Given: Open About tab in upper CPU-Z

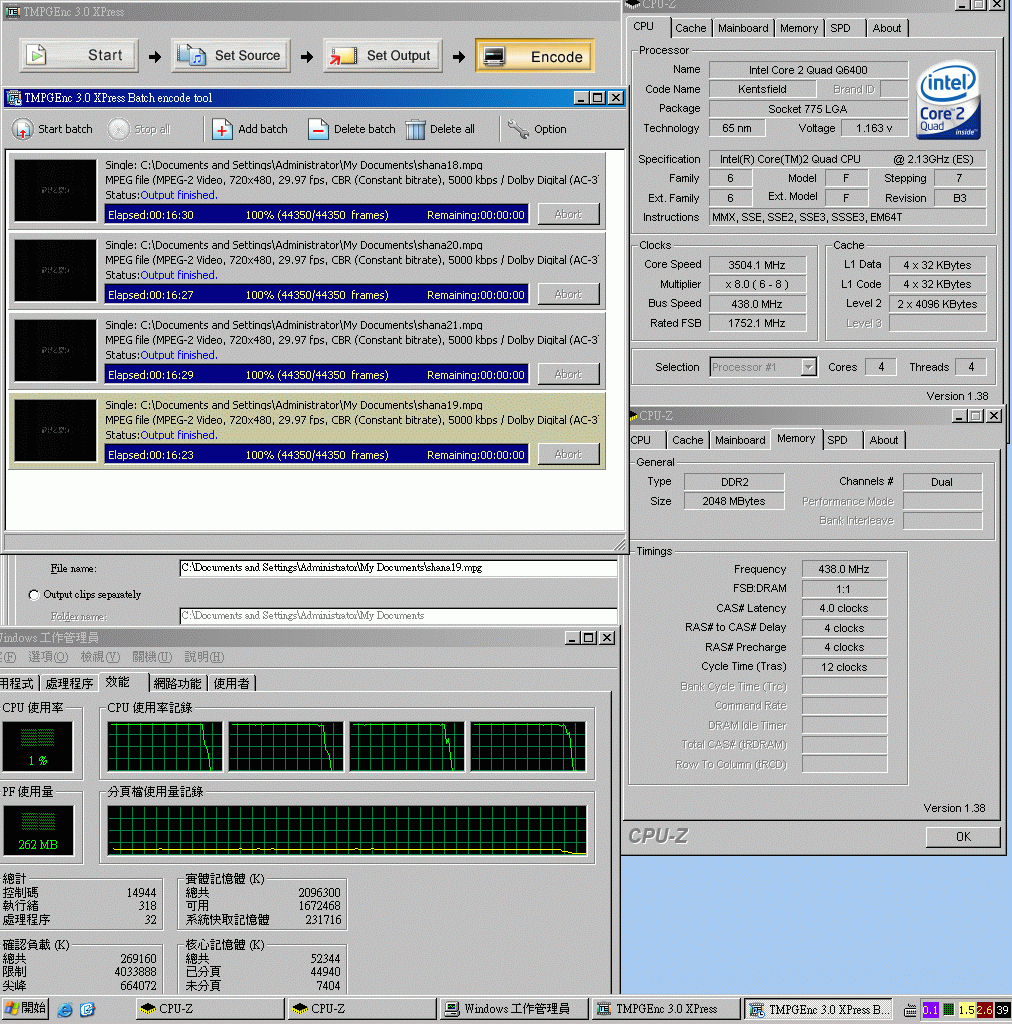Looking at the screenshot, I should 887,28.
